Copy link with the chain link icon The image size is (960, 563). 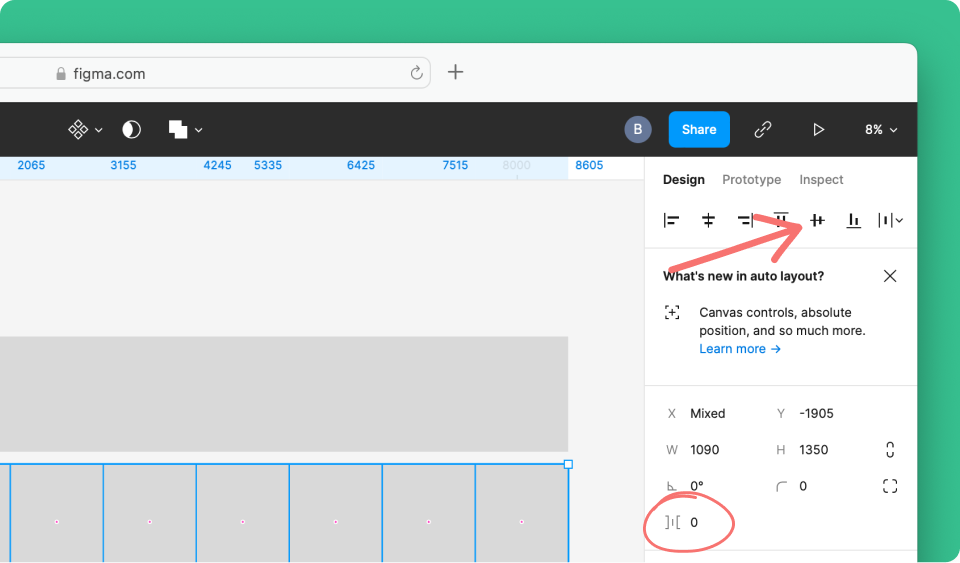pyautogui.click(x=763, y=129)
